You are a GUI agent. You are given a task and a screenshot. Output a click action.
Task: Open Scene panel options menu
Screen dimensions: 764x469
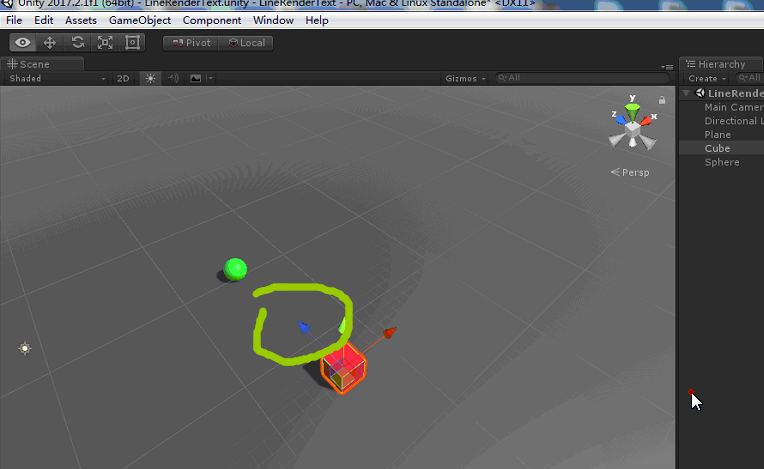(668, 67)
